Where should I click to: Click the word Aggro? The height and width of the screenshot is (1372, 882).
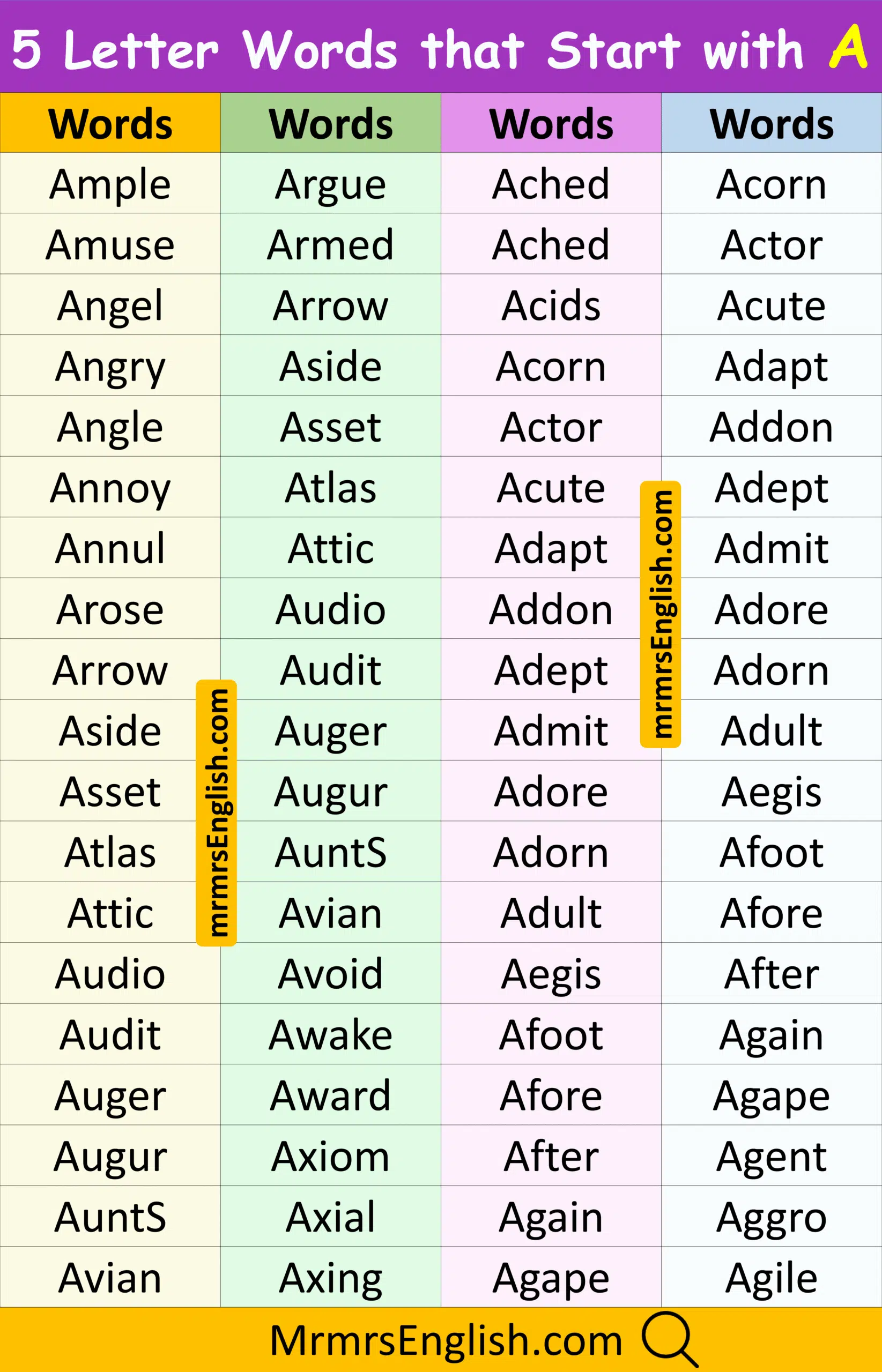tap(772, 1217)
